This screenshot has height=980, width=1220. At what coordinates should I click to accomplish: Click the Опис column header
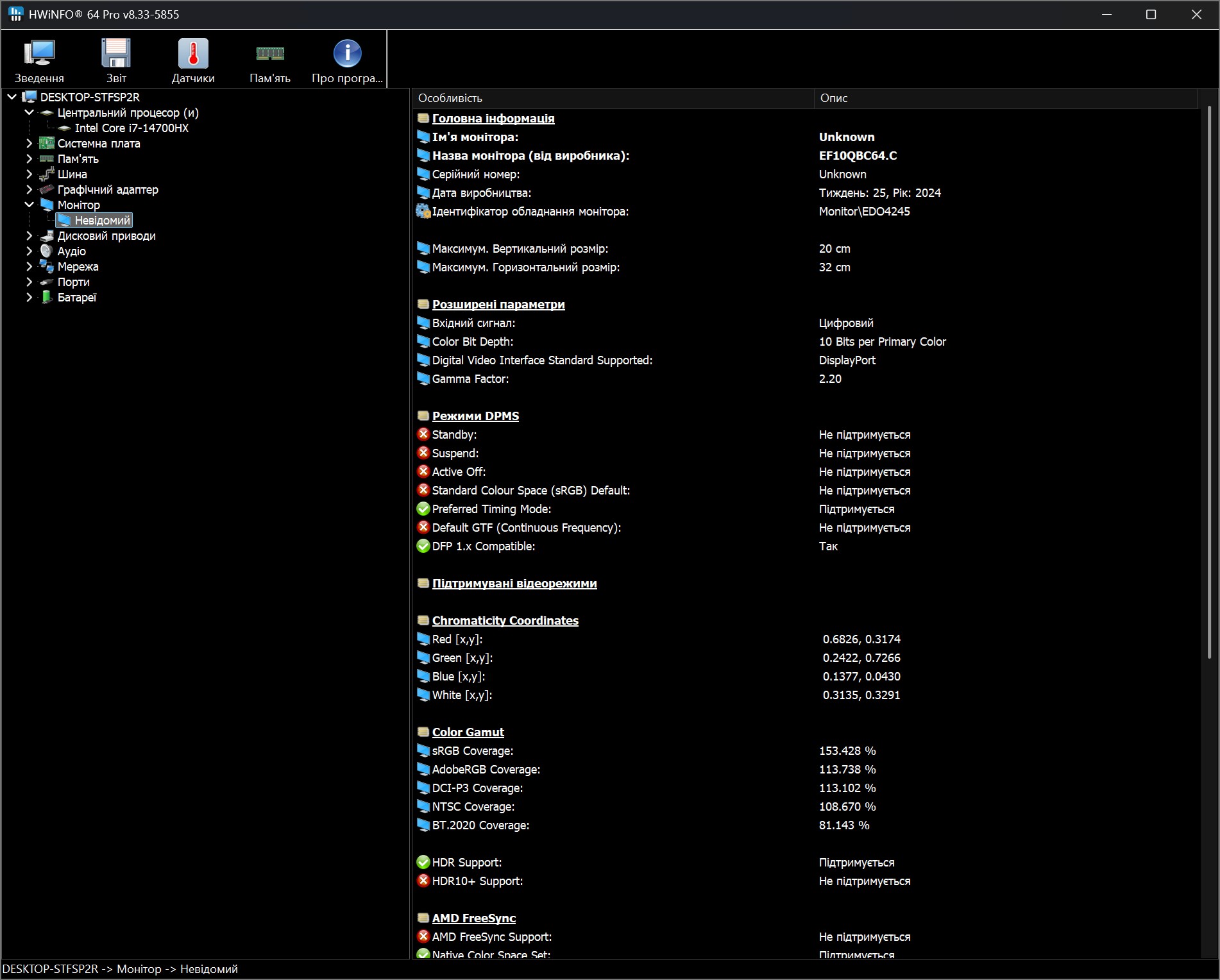1005,98
